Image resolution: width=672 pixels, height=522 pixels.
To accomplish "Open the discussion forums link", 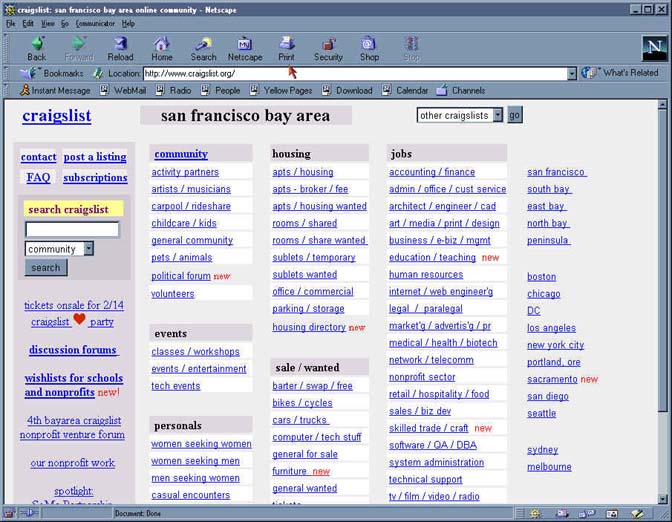I will point(73,350).
